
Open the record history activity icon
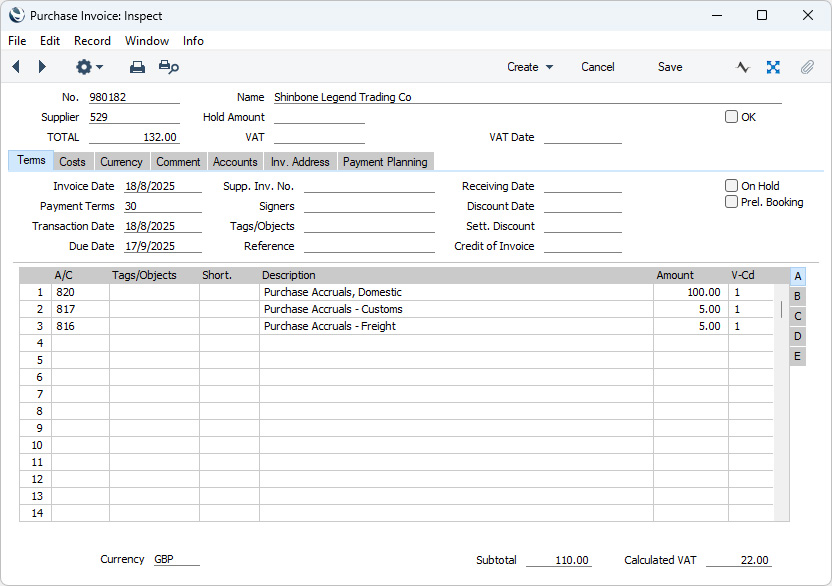coord(743,67)
